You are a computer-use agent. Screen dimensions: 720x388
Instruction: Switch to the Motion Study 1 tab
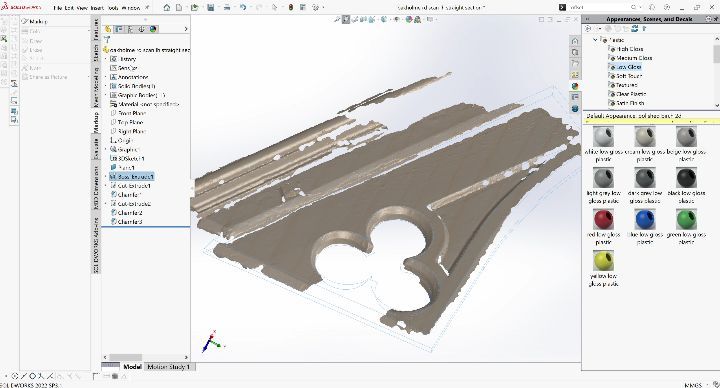pyautogui.click(x=169, y=367)
